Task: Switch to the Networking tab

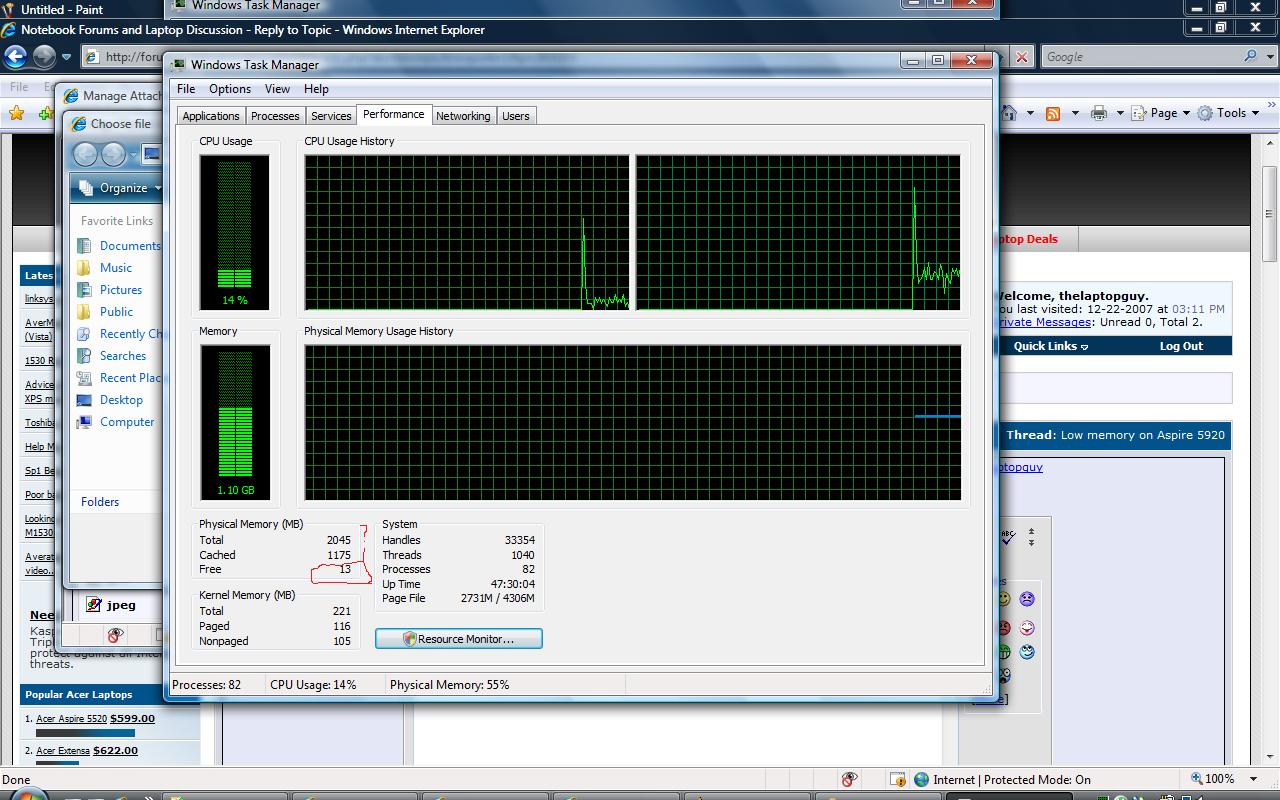Action: pyautogui.click(x=463, y=116)
